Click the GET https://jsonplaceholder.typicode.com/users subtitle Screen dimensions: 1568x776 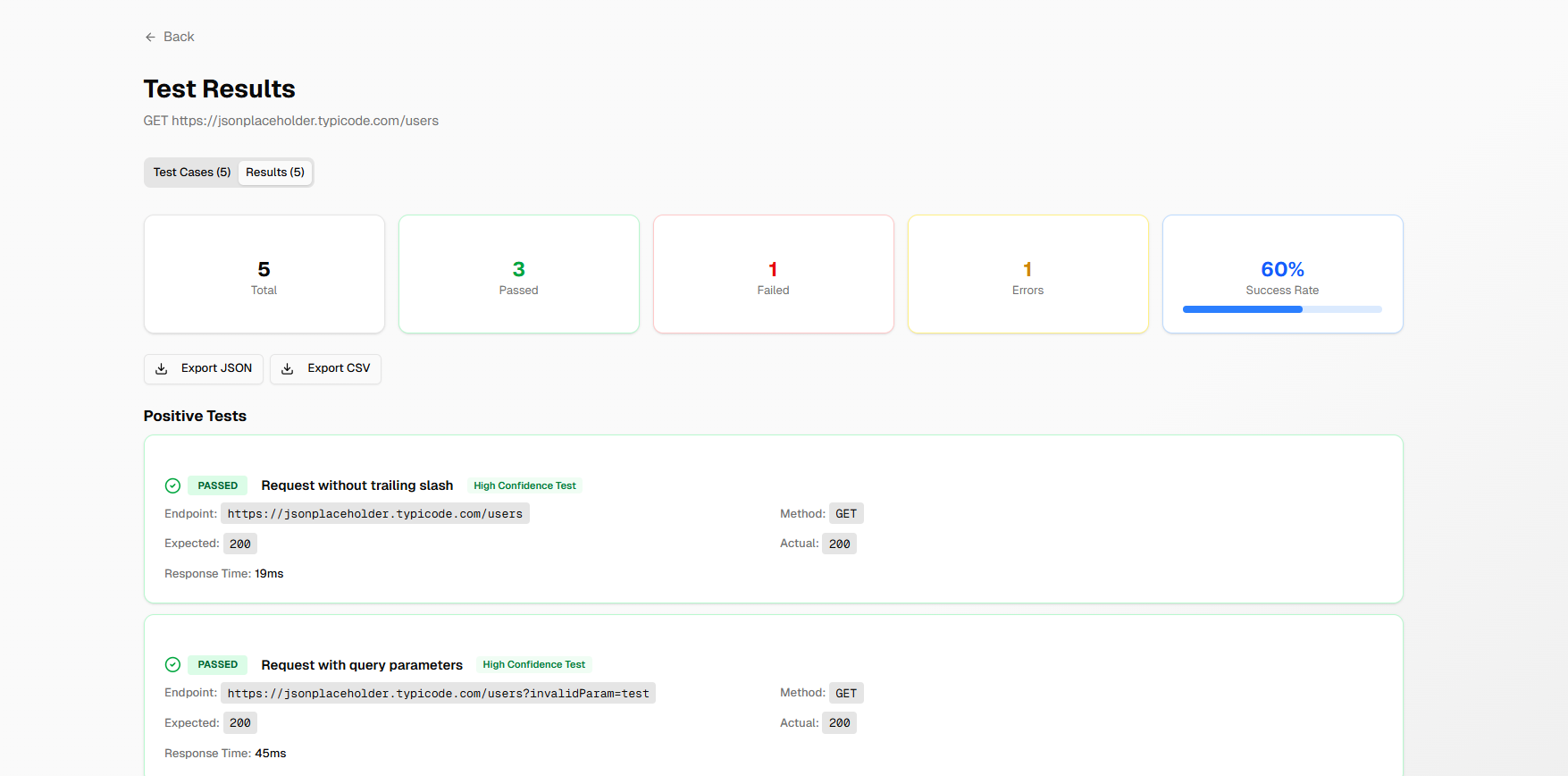[x=291, y=121]
